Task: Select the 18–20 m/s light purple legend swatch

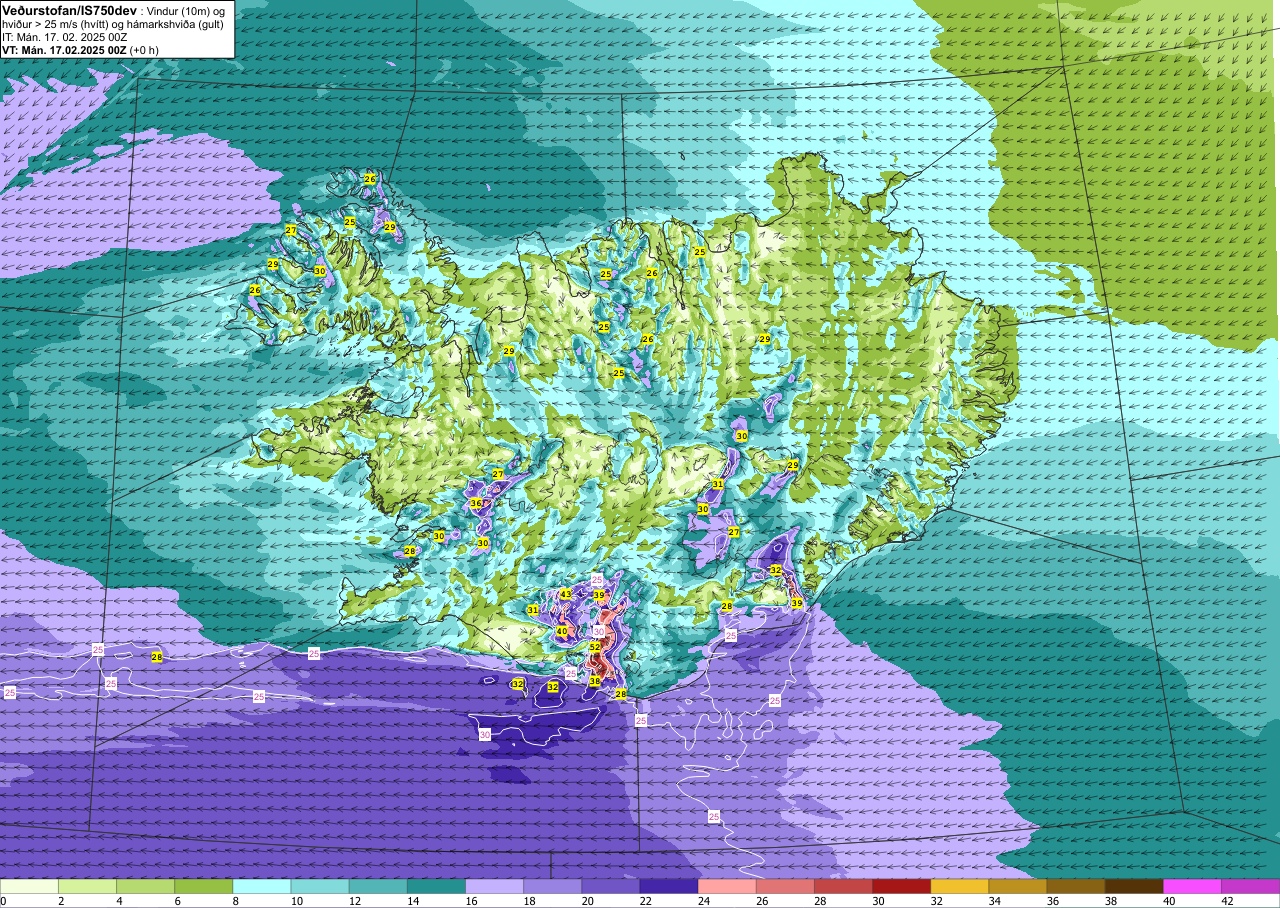Action: click(x=553, y=886)
